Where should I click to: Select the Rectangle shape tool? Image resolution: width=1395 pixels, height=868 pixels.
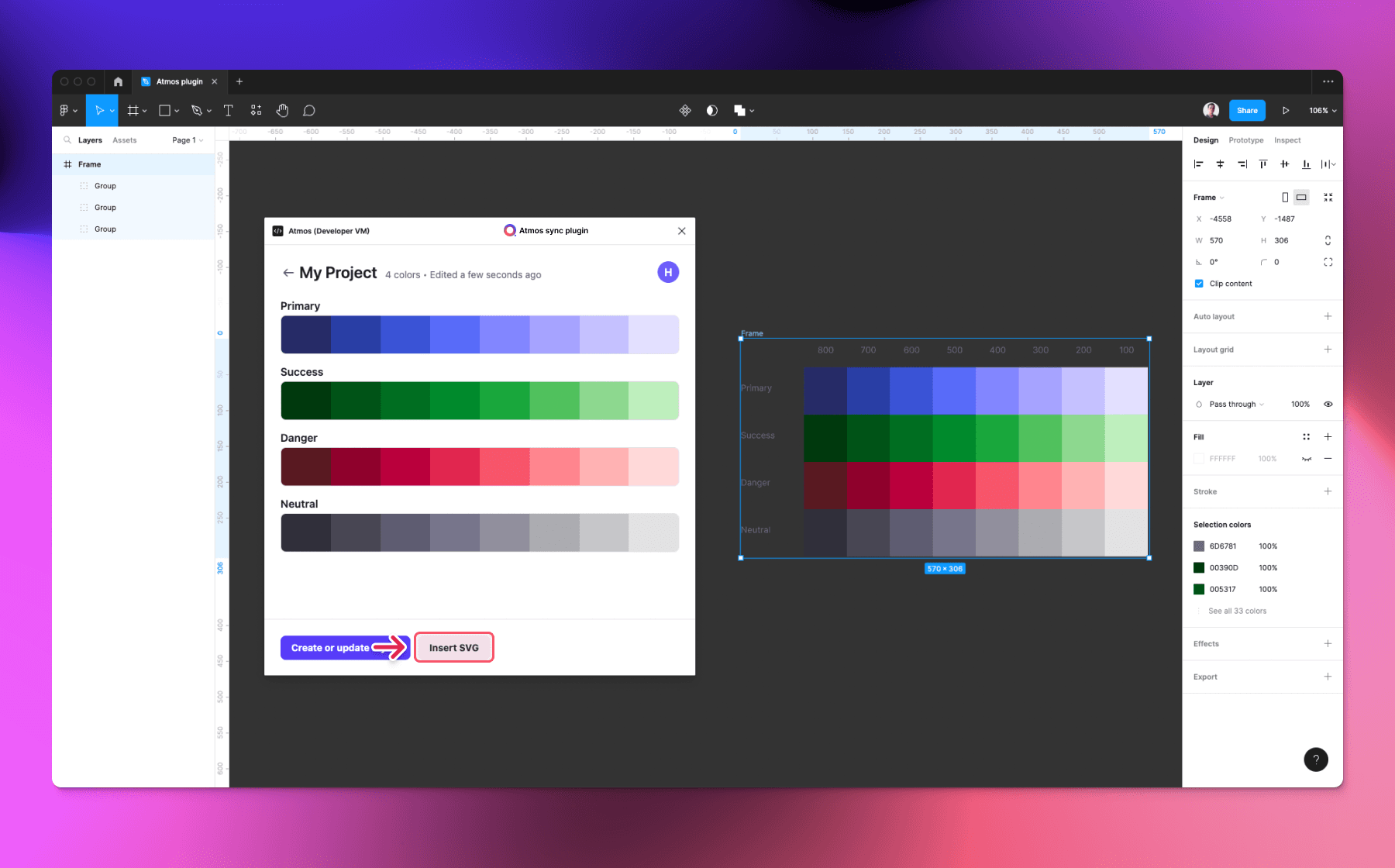pos(164,110)
